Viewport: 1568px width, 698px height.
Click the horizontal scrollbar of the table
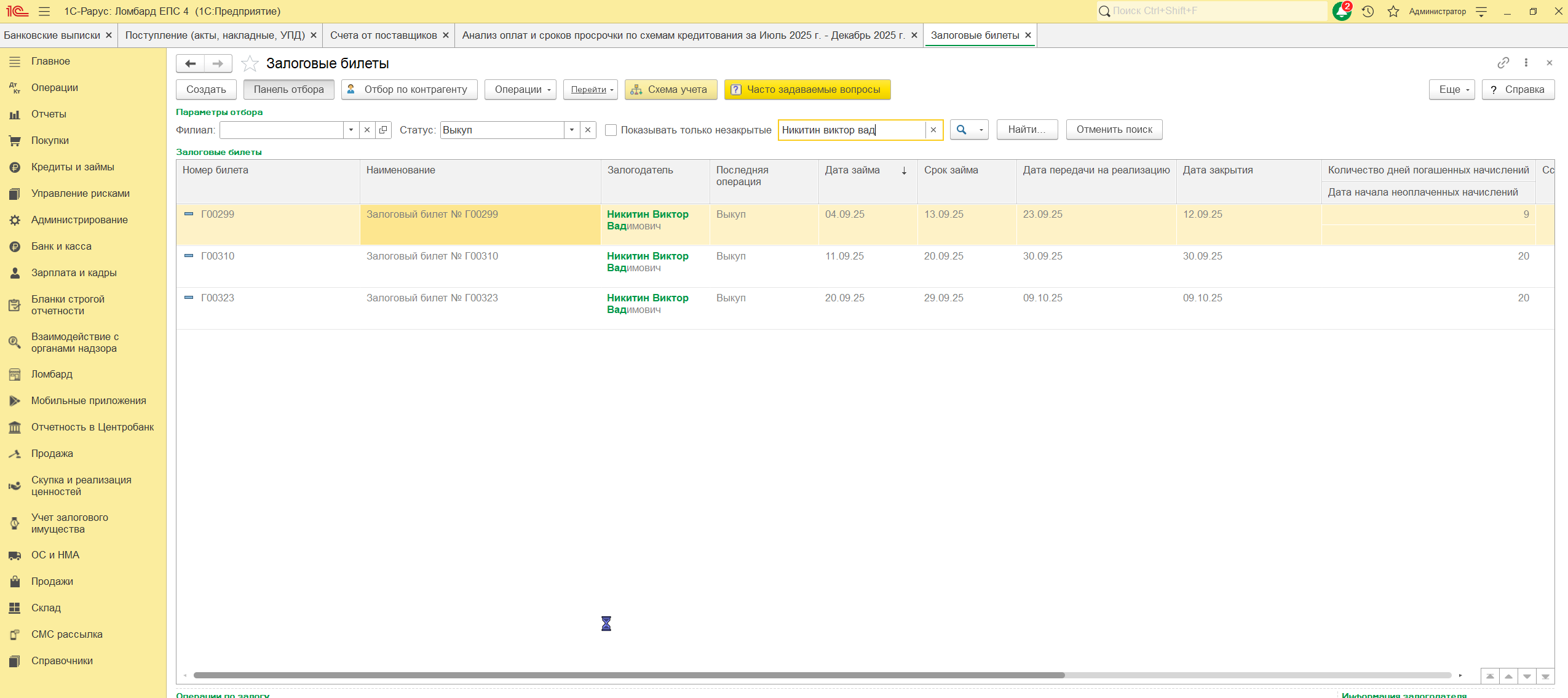coord(627,675)
